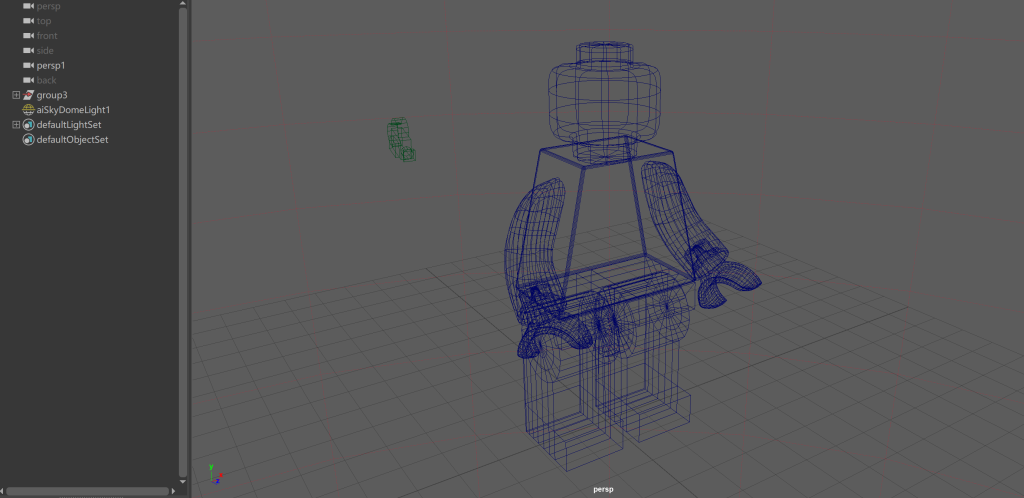
Task: Click the defaultLightSet set icon
Action: click(28, 125)
